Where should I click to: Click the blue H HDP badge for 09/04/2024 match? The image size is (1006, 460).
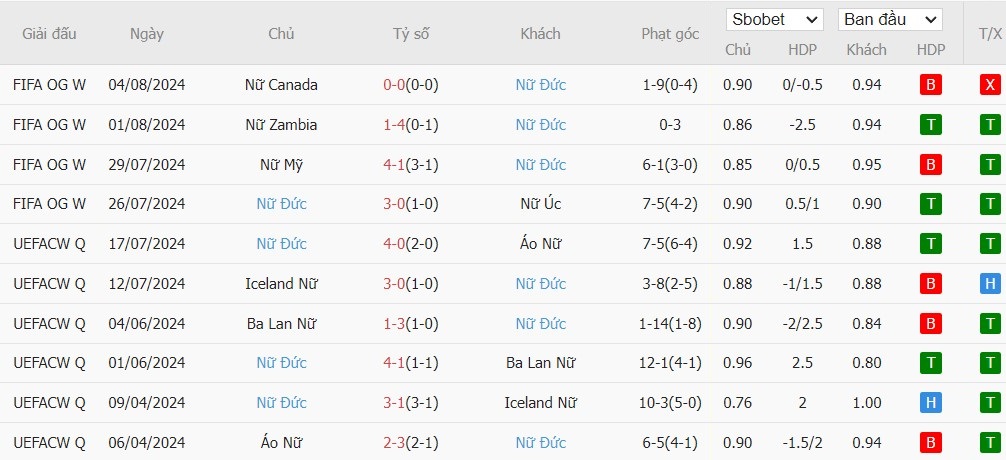[x=930, y=403]
